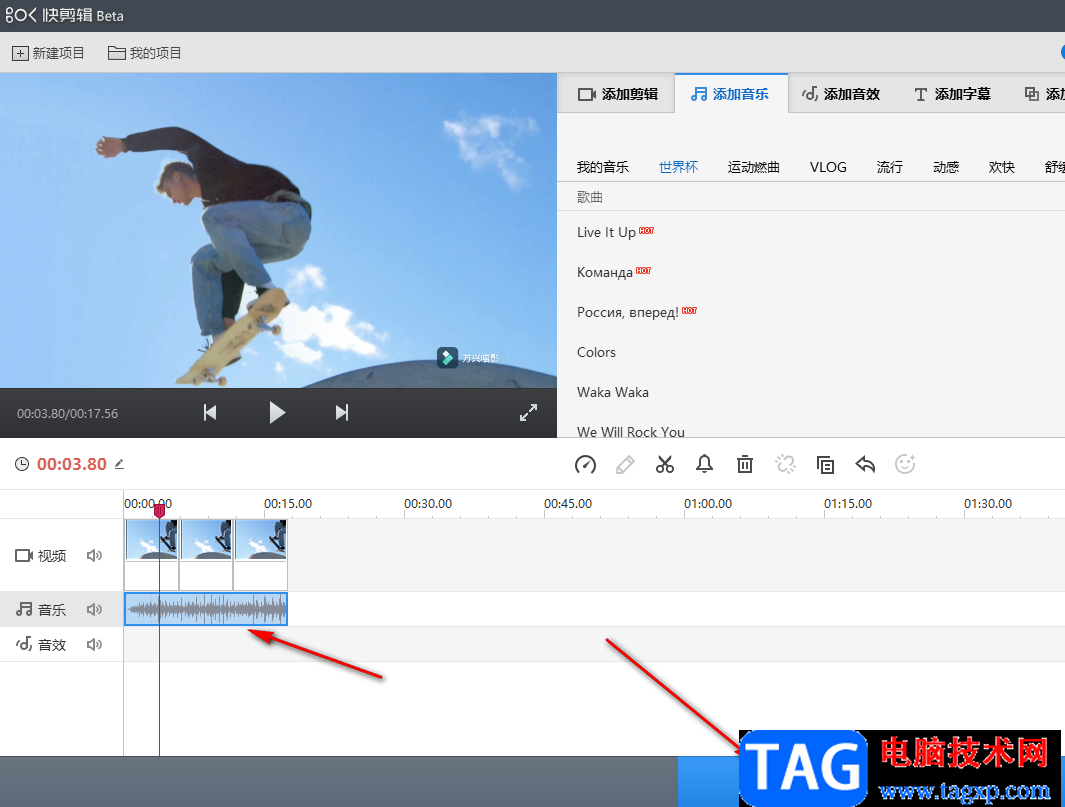Click the copy clip icon
Image resolution: width=1065 pixels, height=807 pixels.
tap(825, 465)
